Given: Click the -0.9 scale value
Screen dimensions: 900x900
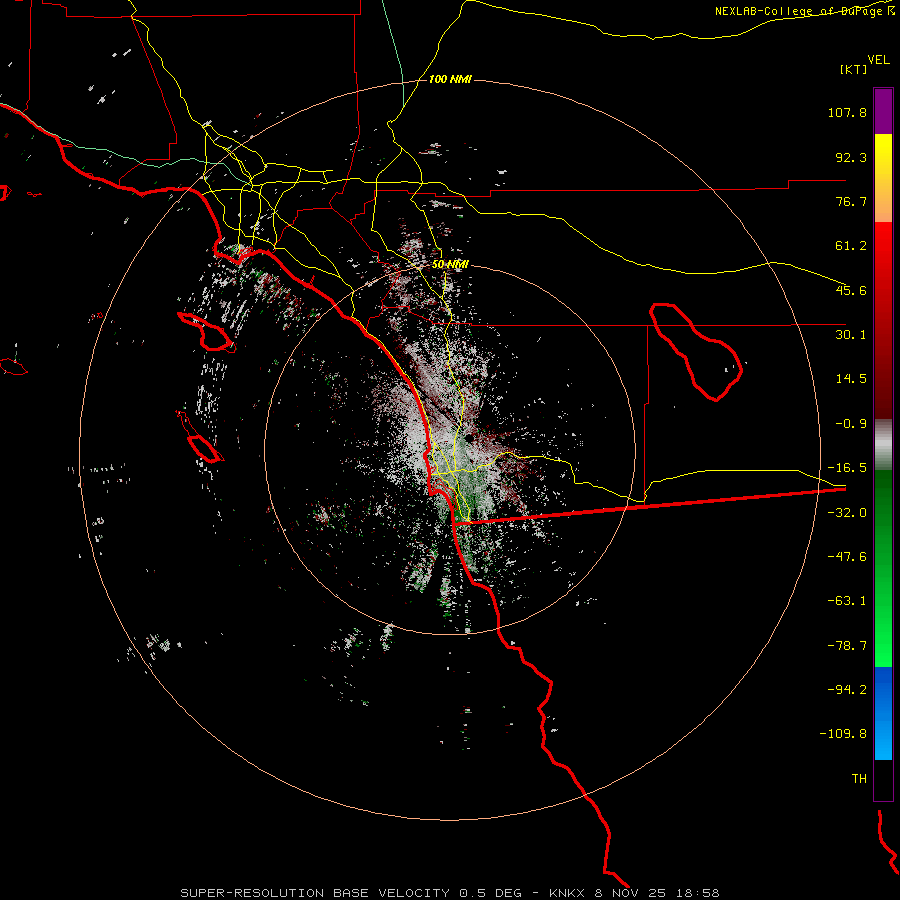Looking at the screenshot, I should pos(851,424).
